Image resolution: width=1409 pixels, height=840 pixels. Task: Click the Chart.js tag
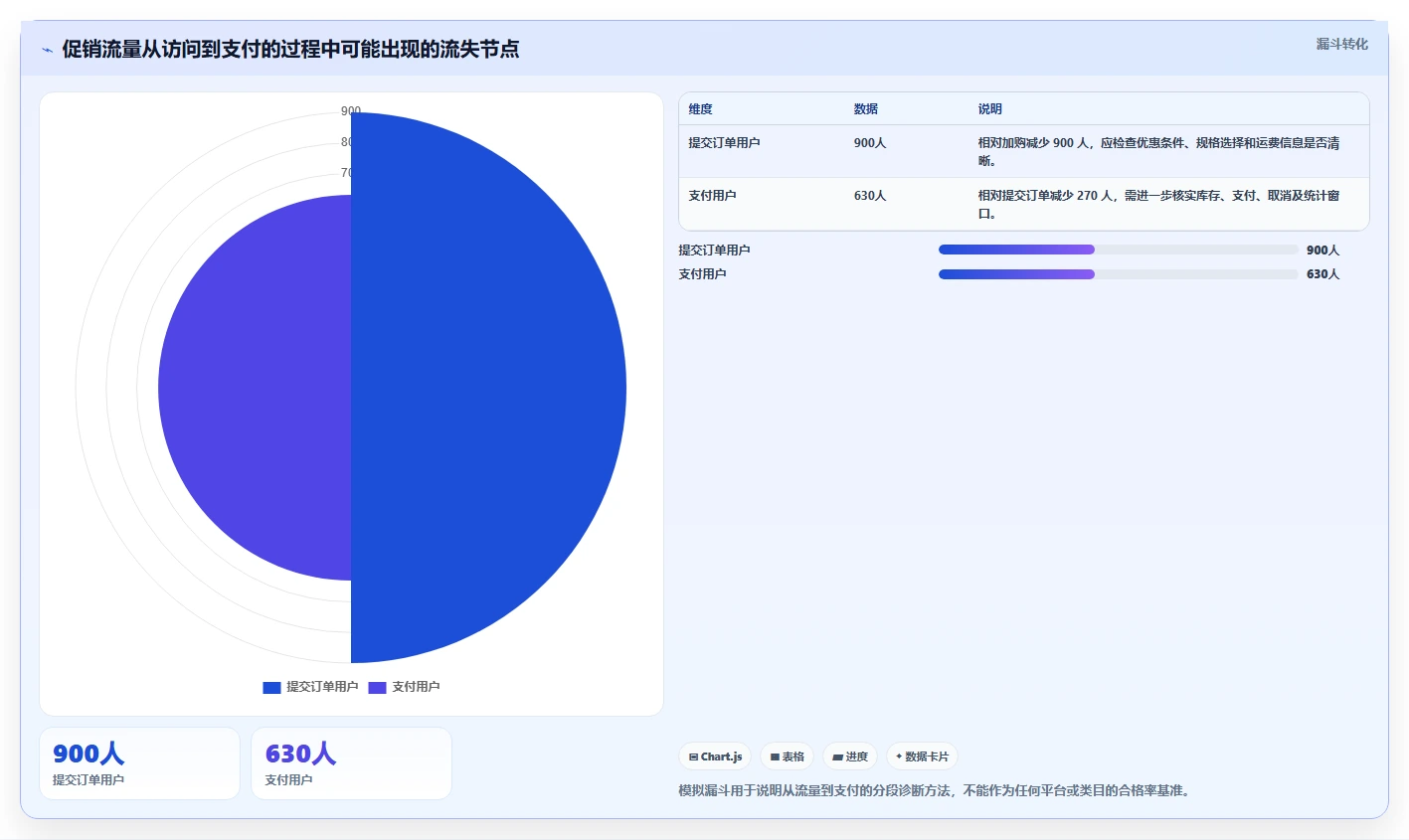pos(715,756)
